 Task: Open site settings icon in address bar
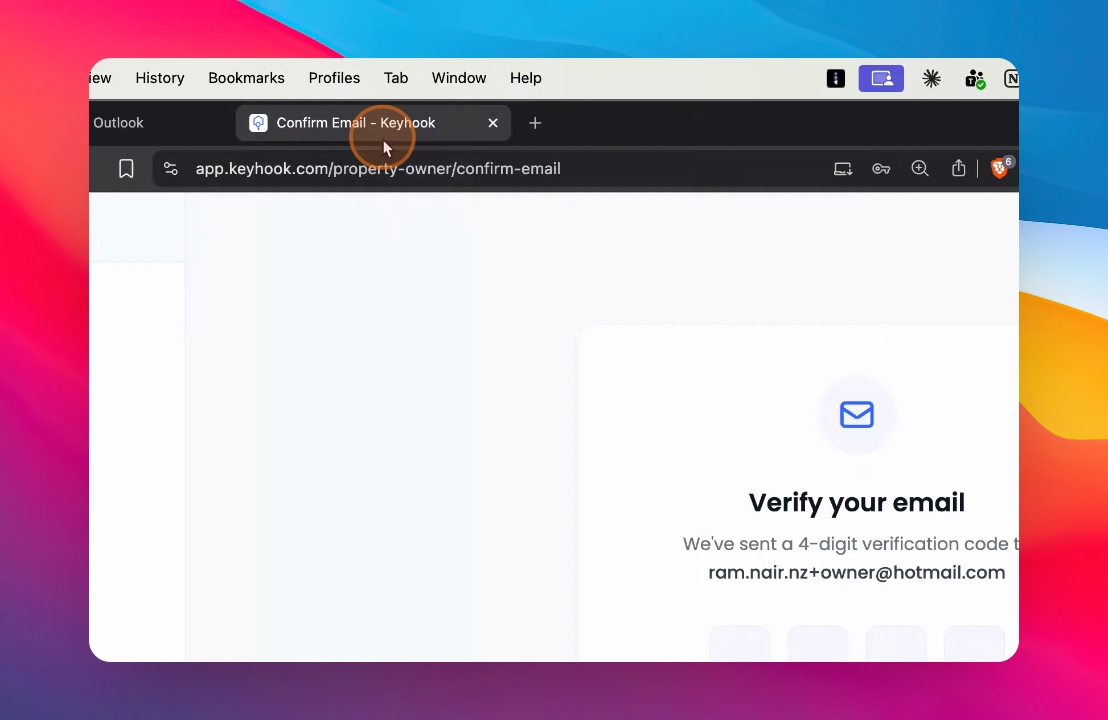[171, 169]
